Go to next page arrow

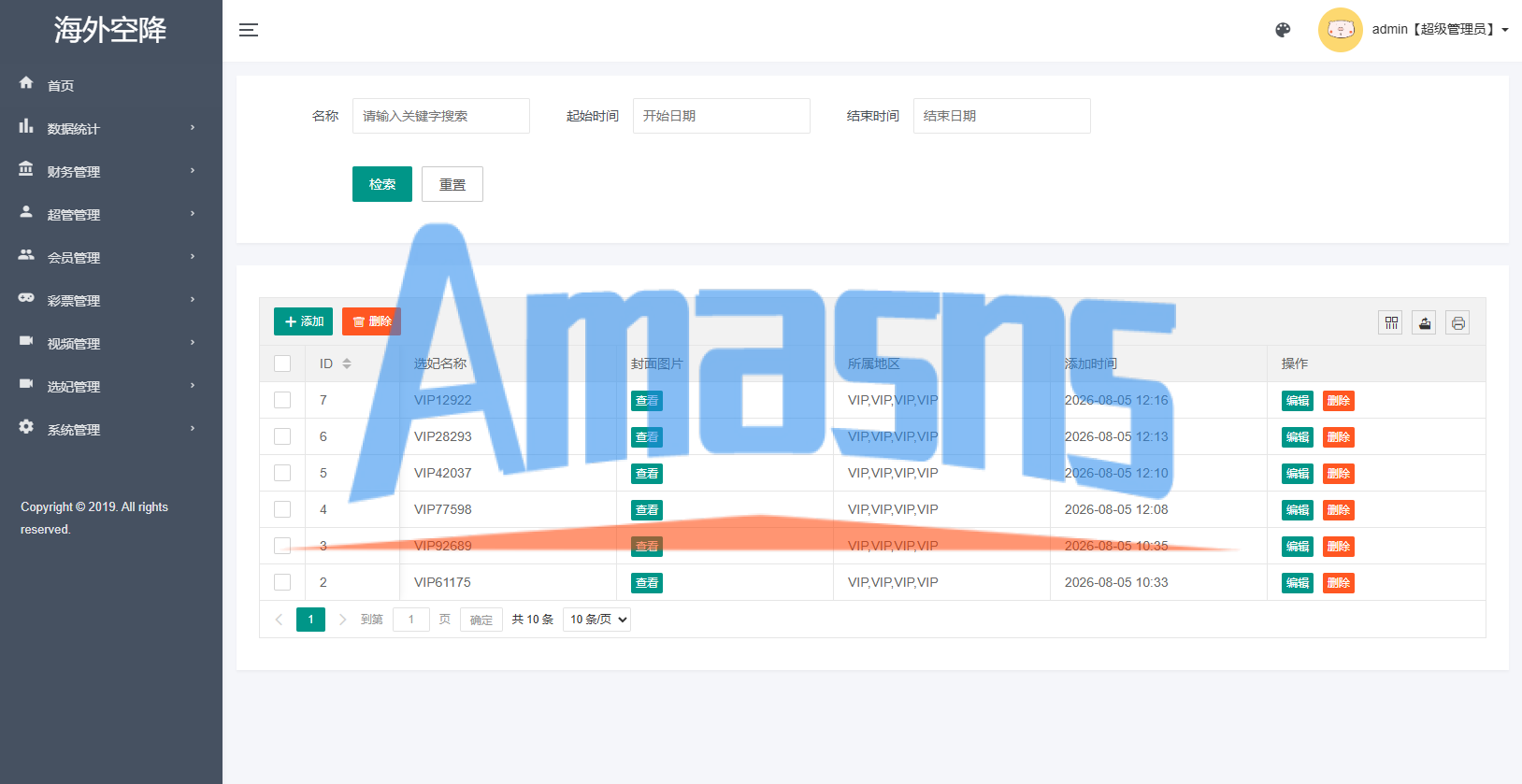pyautogui.click(x=343, y=620)
